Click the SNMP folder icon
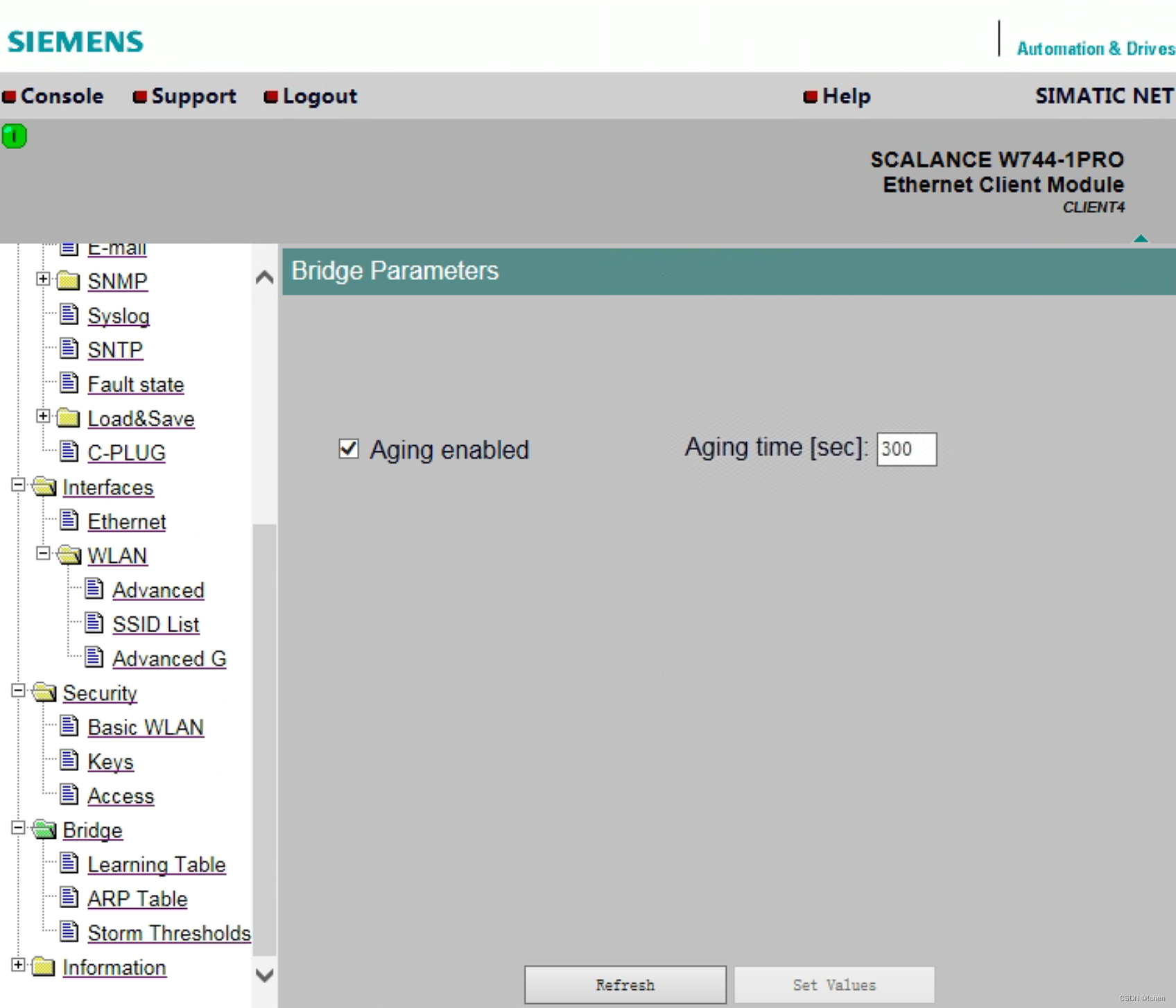 [68, 281]
